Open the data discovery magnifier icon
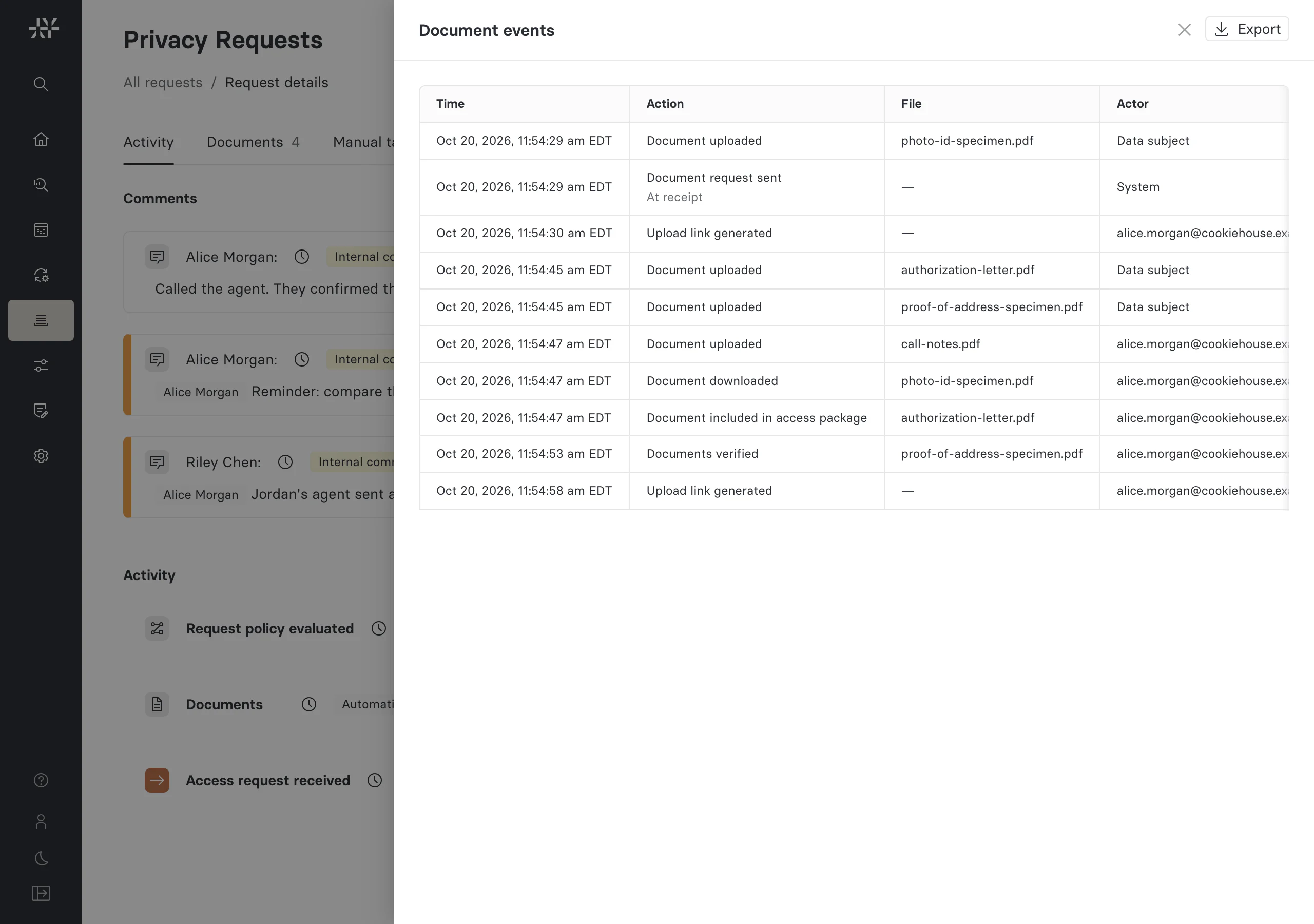Image resolution: width=1314 pixels, height=924 pixels. 41,184
